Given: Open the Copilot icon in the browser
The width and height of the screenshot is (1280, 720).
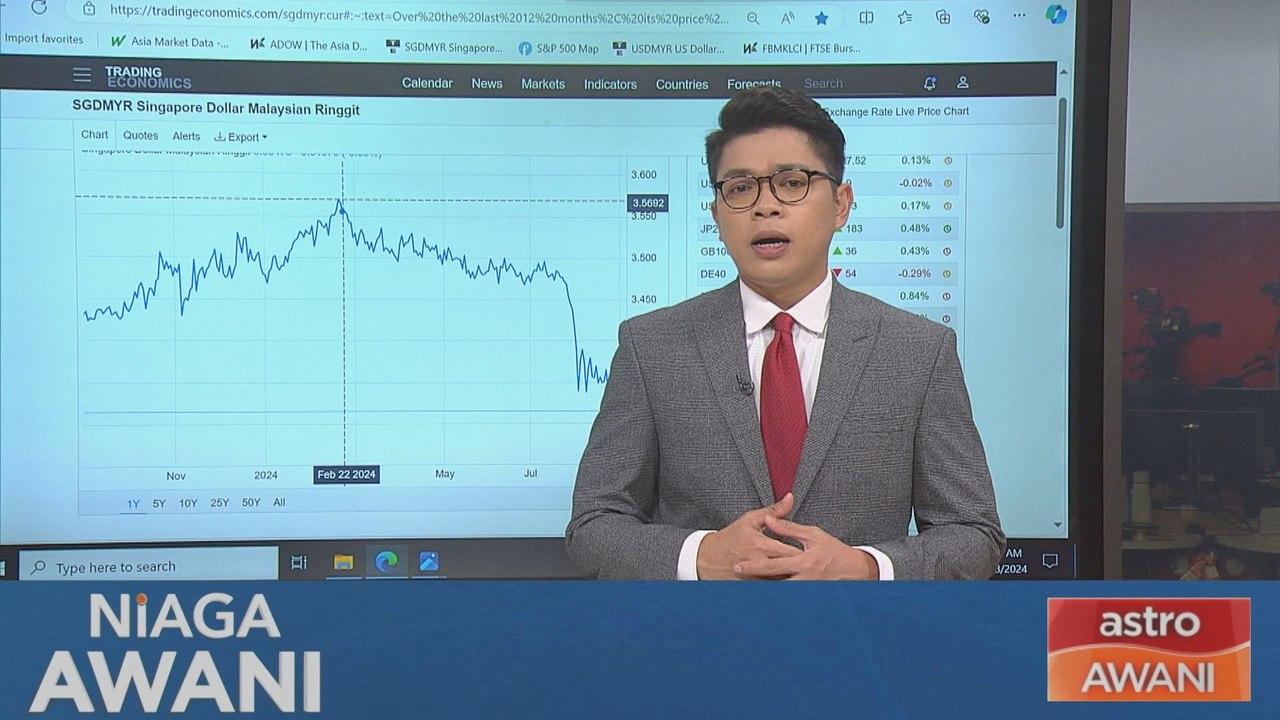Looking at the screenshot, I should (x=1056, y=14).
